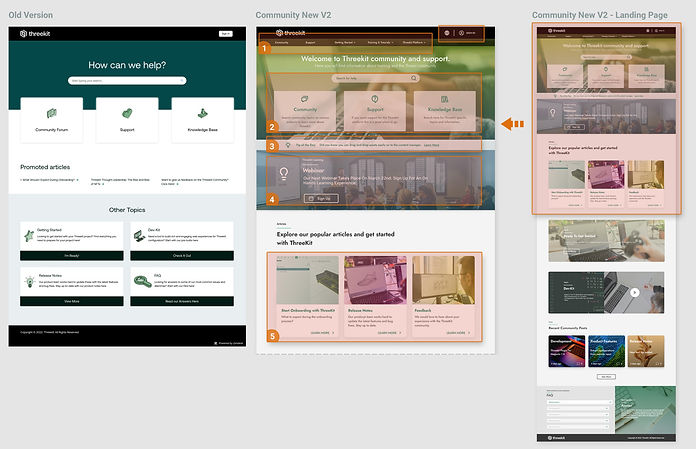Select Community in the V2 navigation bar
The height and width of the screenshot is (449, 696).
281,43
